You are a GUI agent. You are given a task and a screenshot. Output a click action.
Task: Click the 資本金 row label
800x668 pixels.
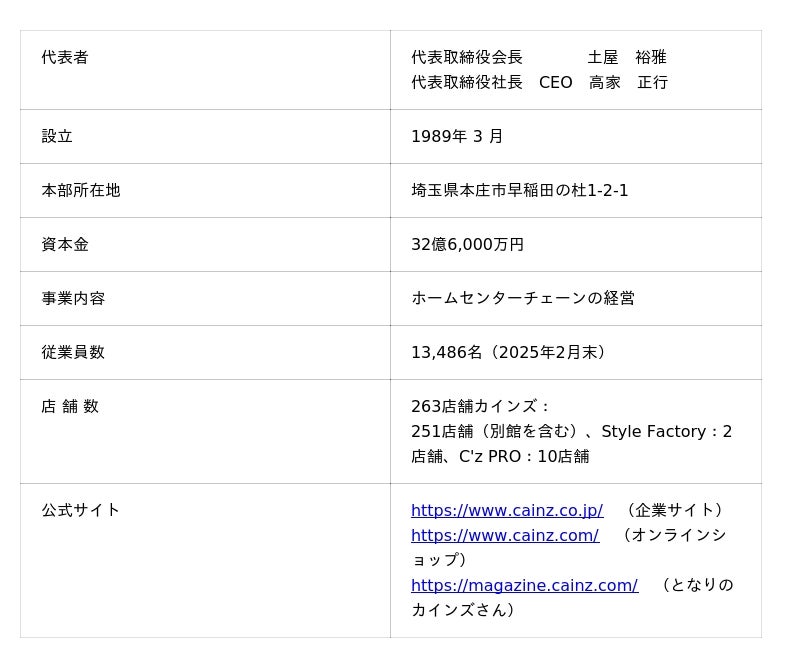pyautogui.click(x=65, y=244)
